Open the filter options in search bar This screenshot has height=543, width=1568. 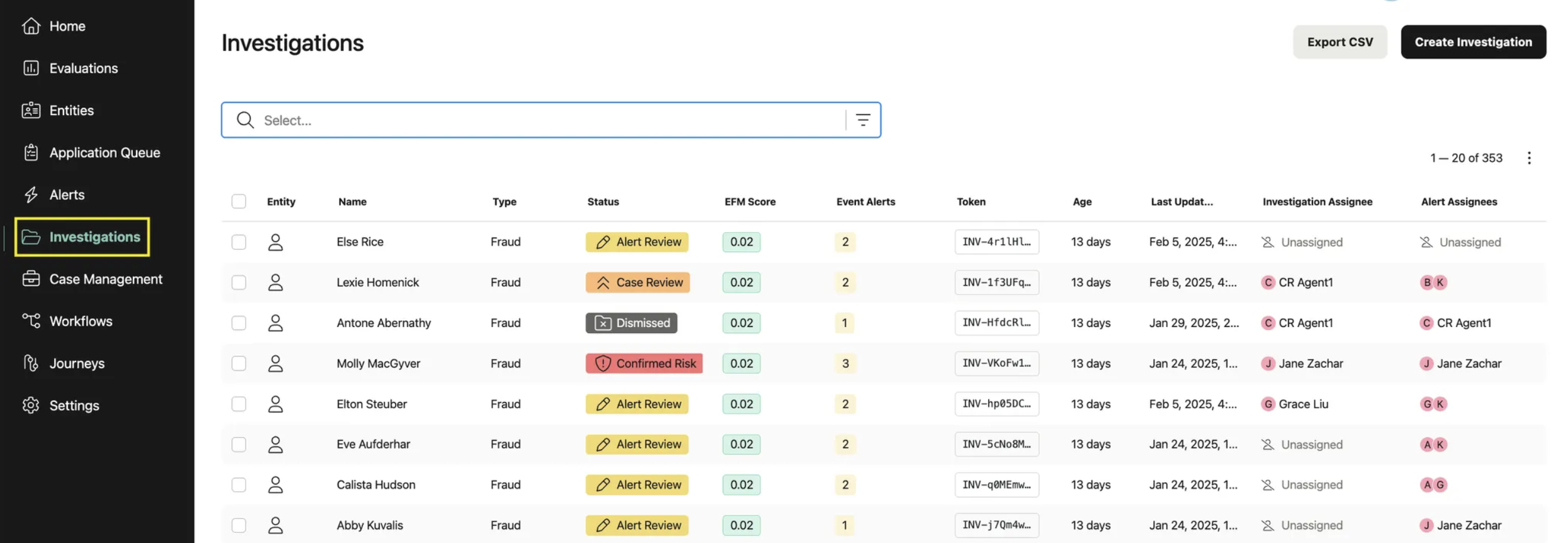pos(863,120)
